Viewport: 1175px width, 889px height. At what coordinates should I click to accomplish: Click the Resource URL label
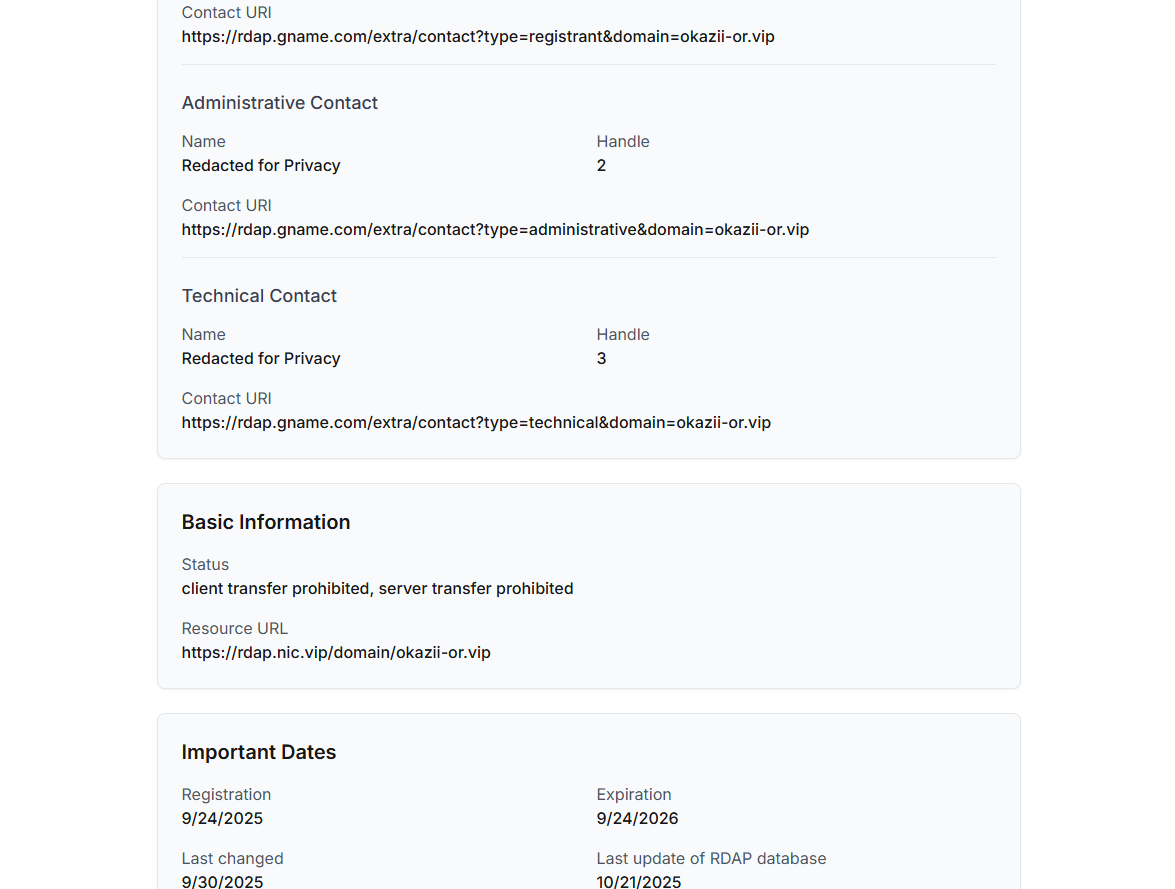235,629
